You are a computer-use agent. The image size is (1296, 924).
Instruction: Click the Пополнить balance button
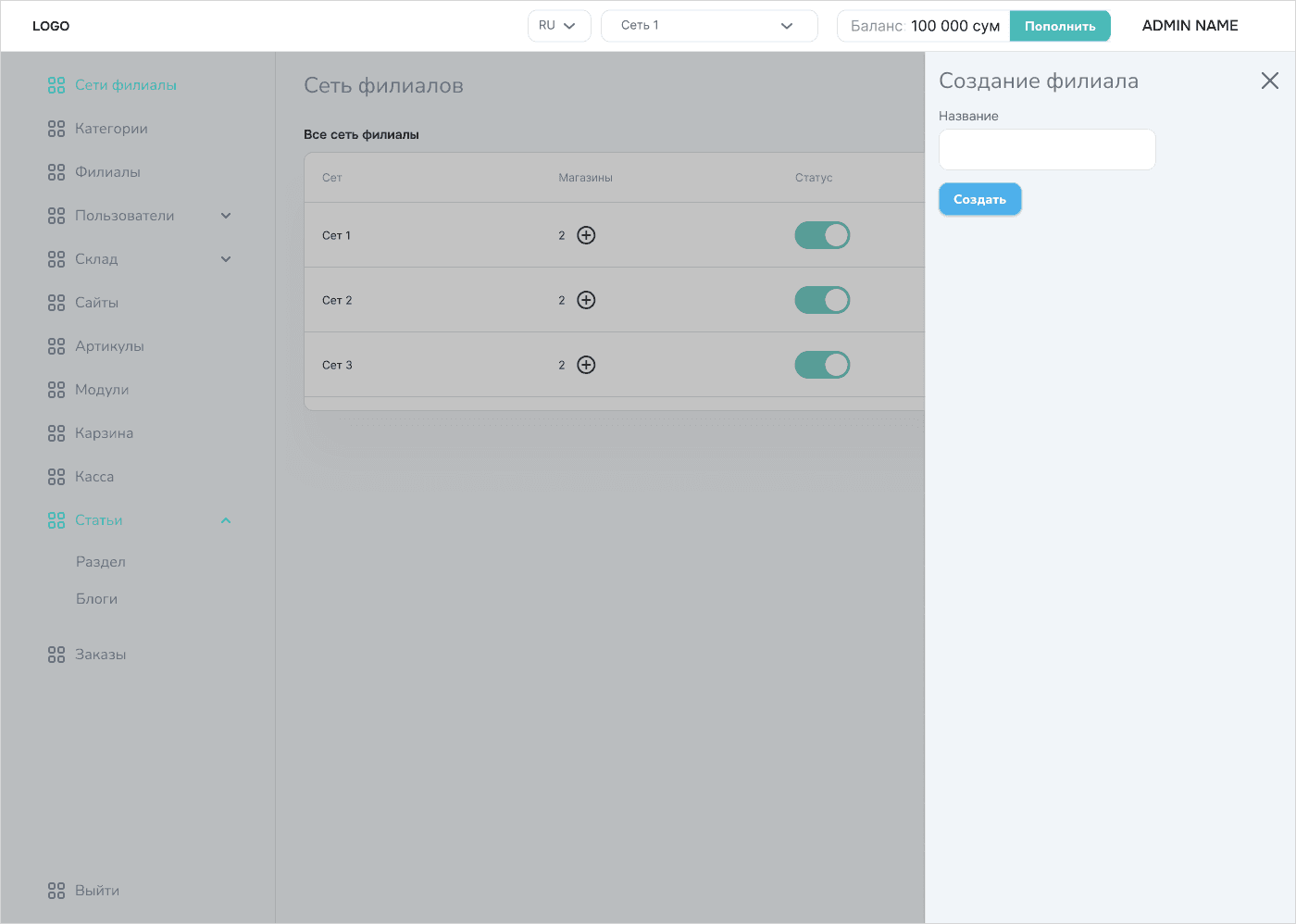(x=1060, y=26)
